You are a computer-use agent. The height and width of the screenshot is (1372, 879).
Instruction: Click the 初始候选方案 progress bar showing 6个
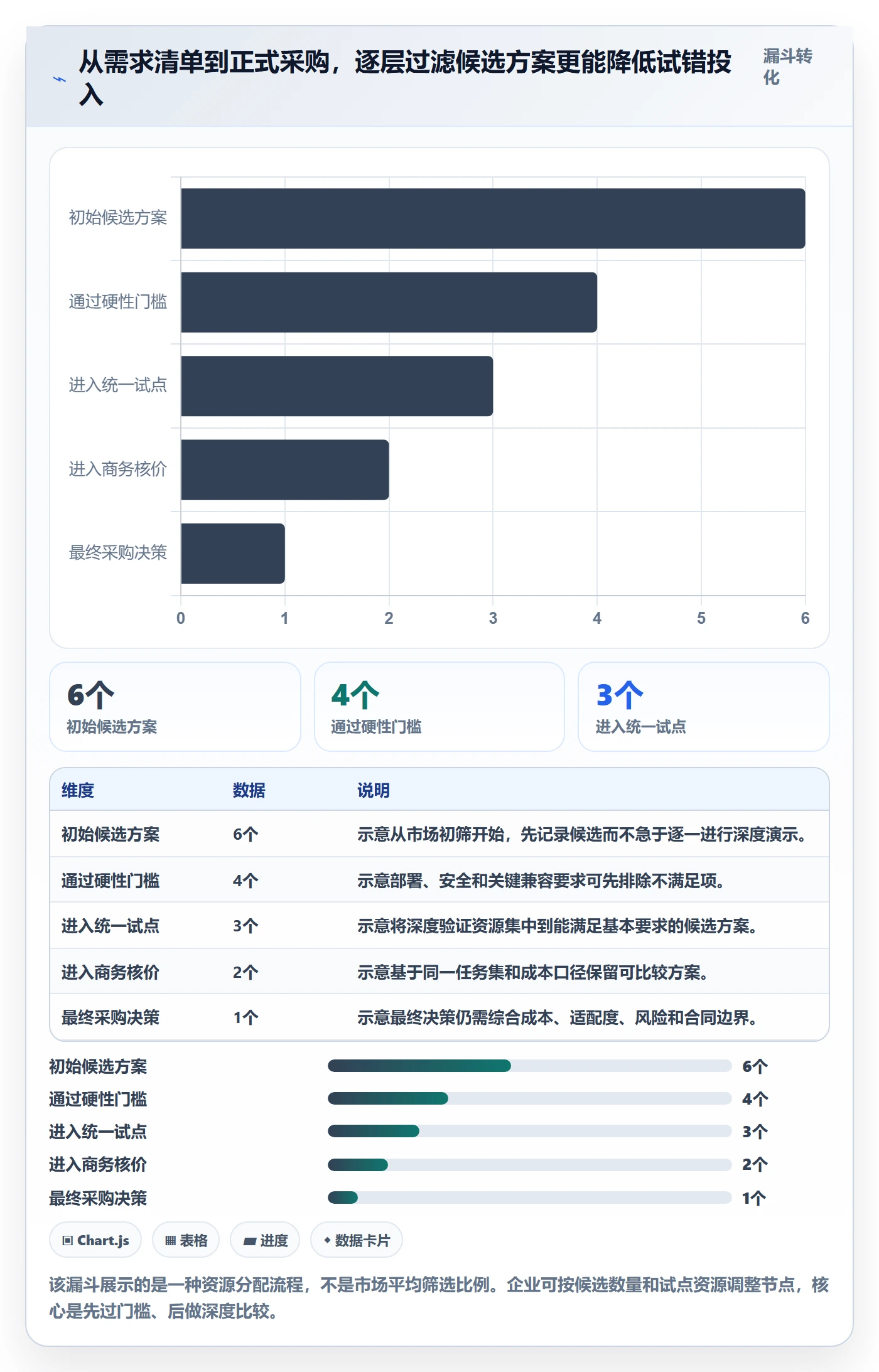[x=529, y=1066]
